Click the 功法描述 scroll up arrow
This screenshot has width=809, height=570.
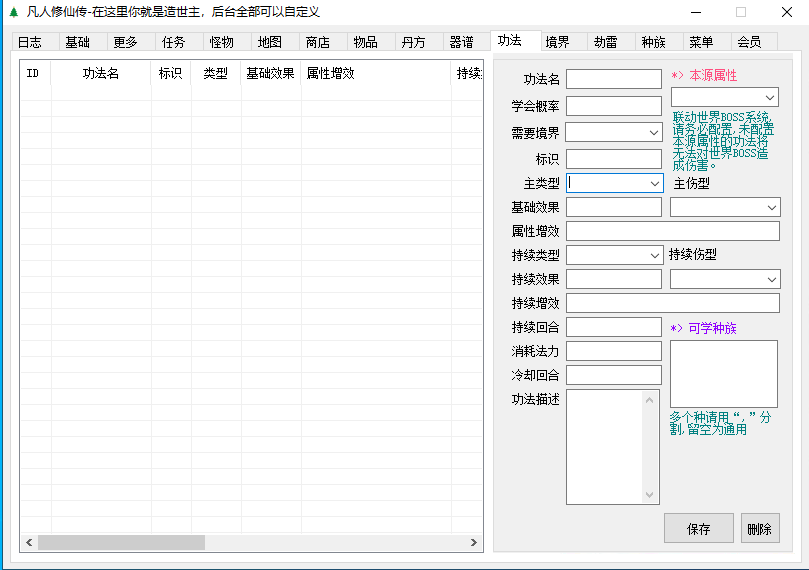pos(650,400)
